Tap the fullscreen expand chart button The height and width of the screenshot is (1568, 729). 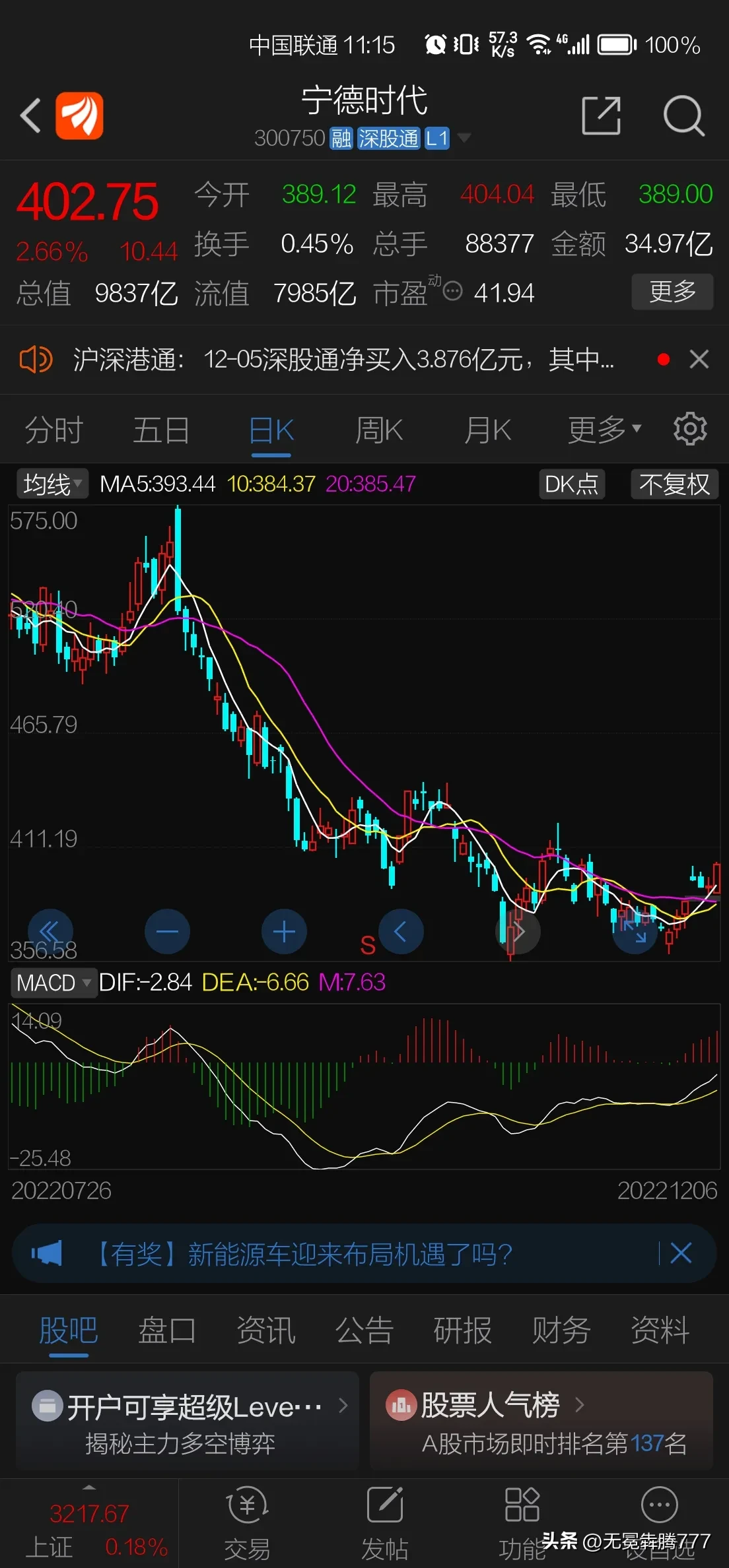click(x=635, y=931)
